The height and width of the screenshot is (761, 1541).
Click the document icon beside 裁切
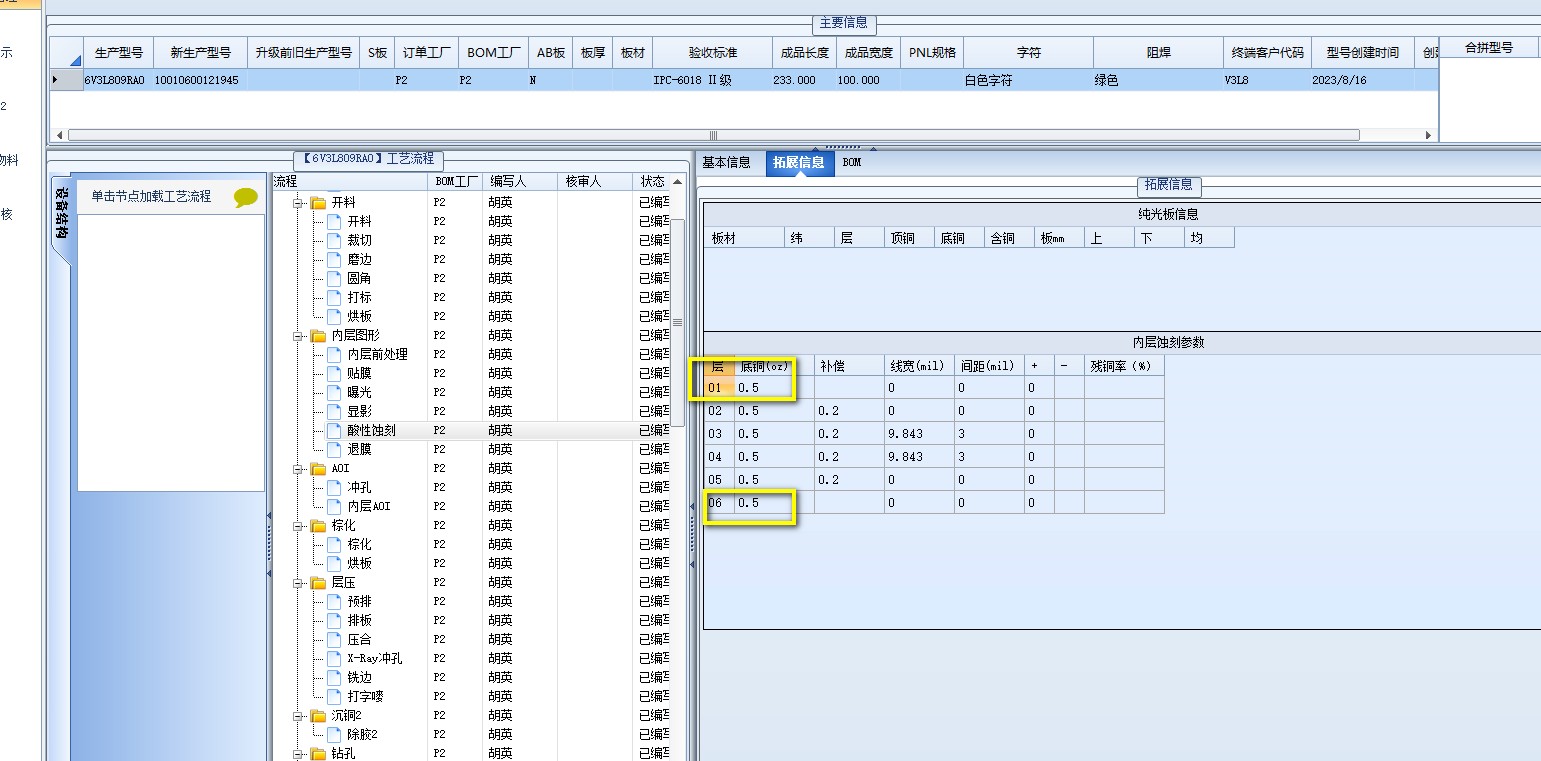(x=334, y=241)
